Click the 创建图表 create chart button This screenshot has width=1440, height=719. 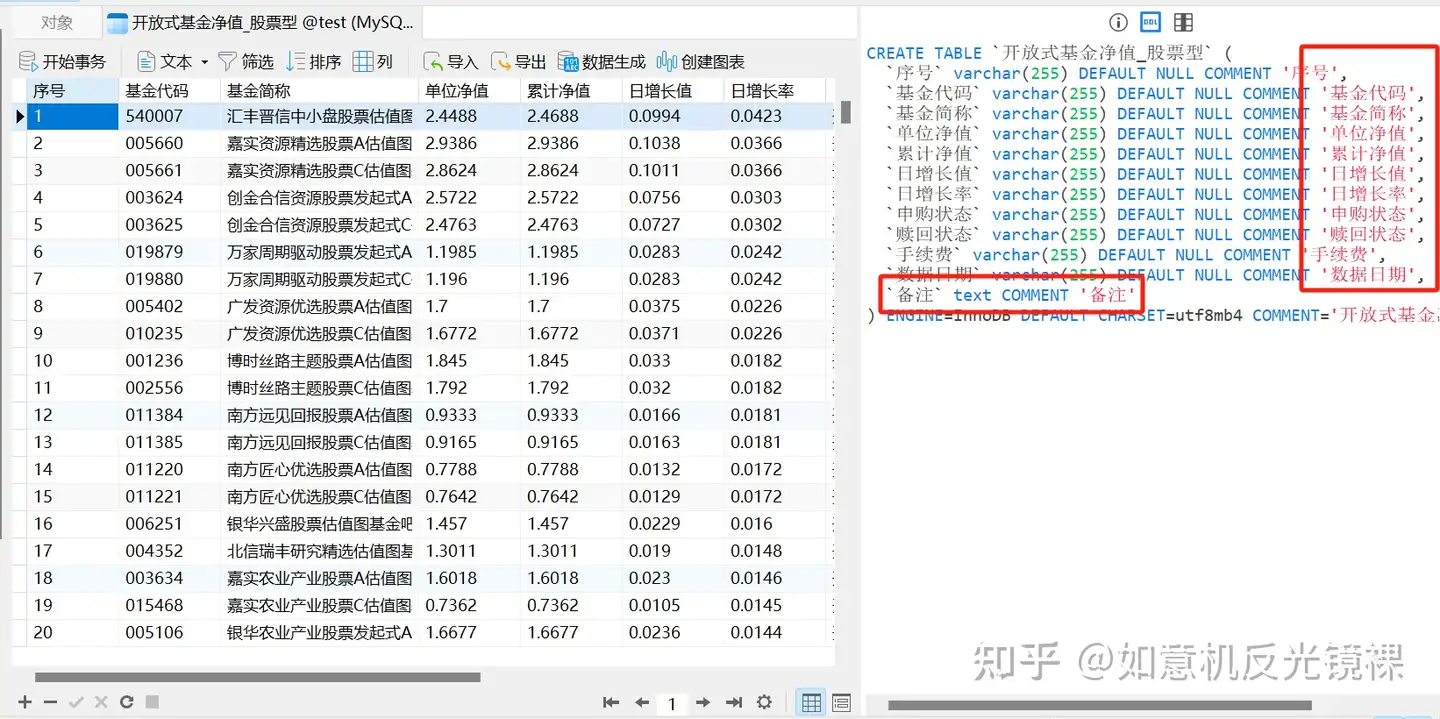[700, 62]
